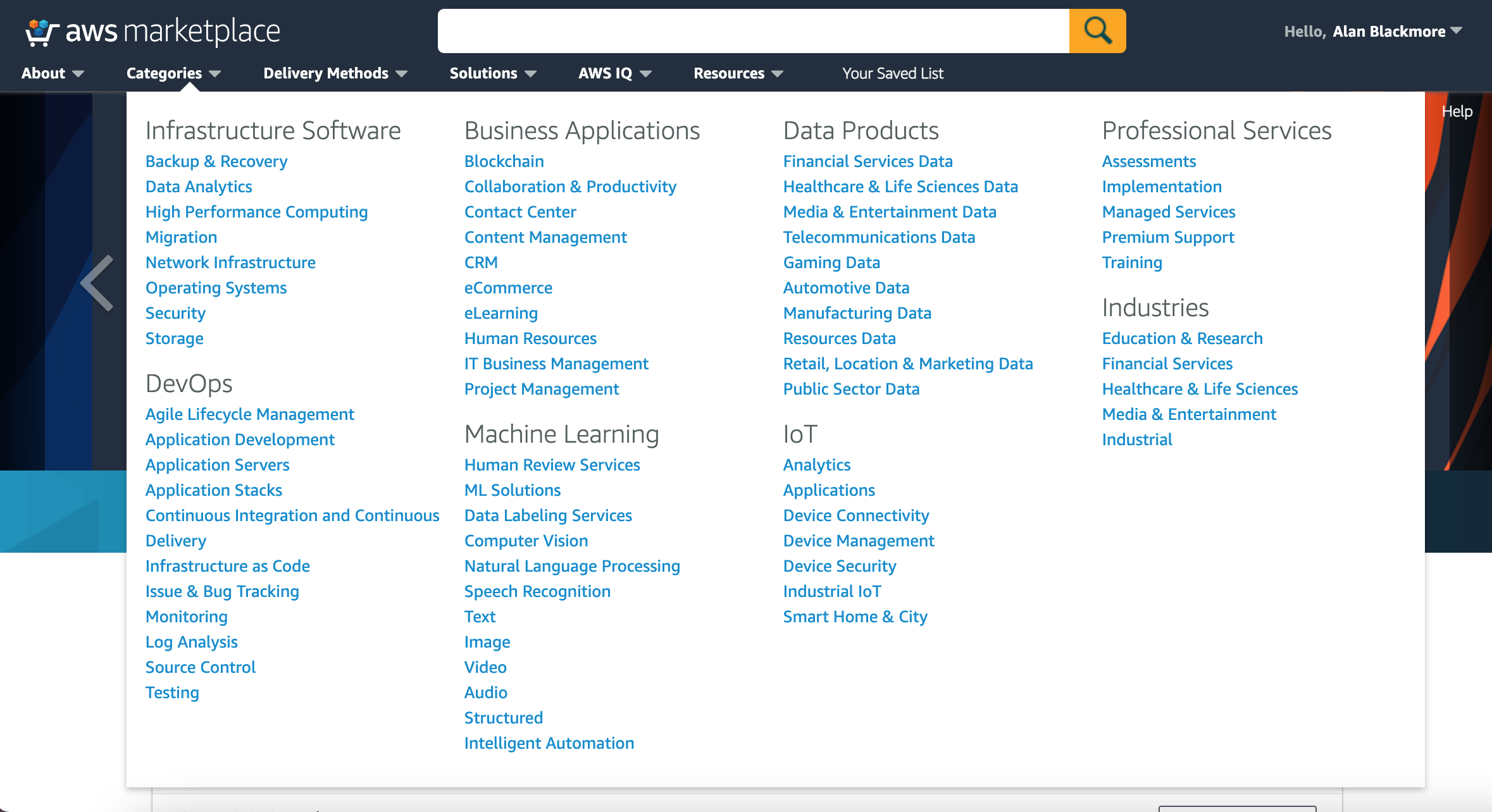Open the Resources dropdown menu
1492x812 pixels.
pos(737,73)
